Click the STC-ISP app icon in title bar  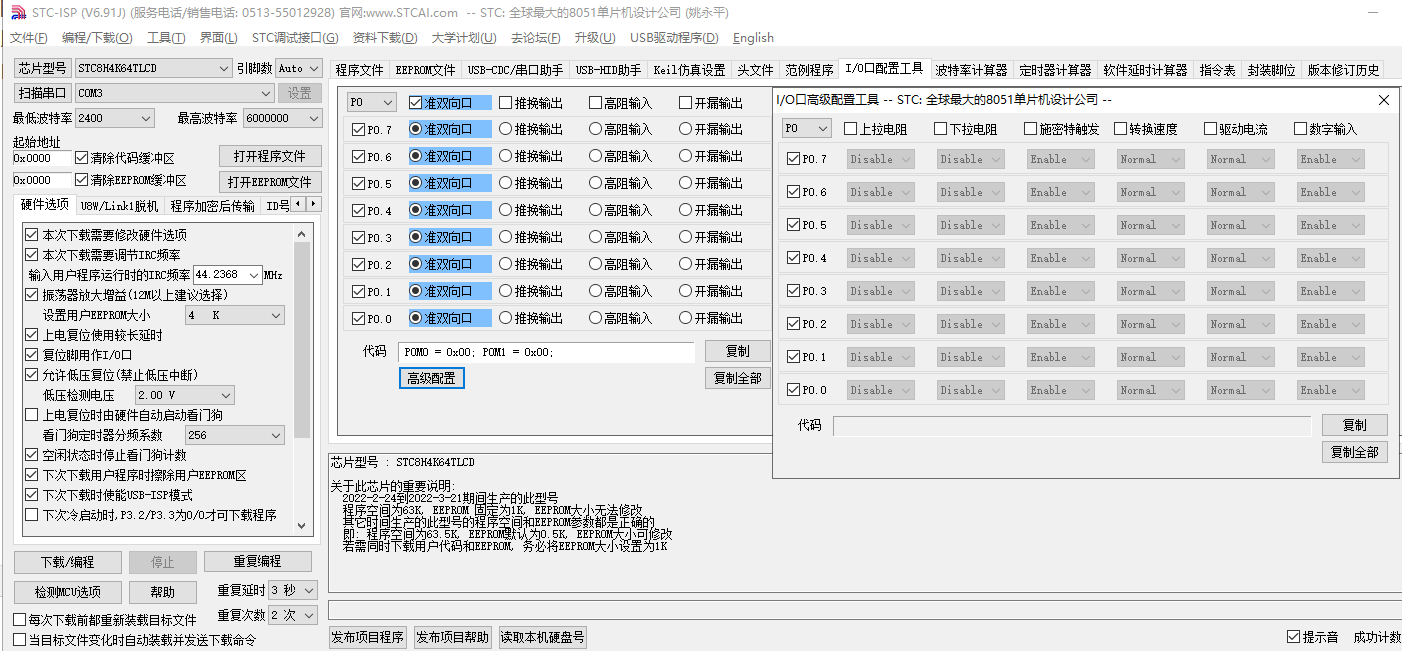coord(17,12)
